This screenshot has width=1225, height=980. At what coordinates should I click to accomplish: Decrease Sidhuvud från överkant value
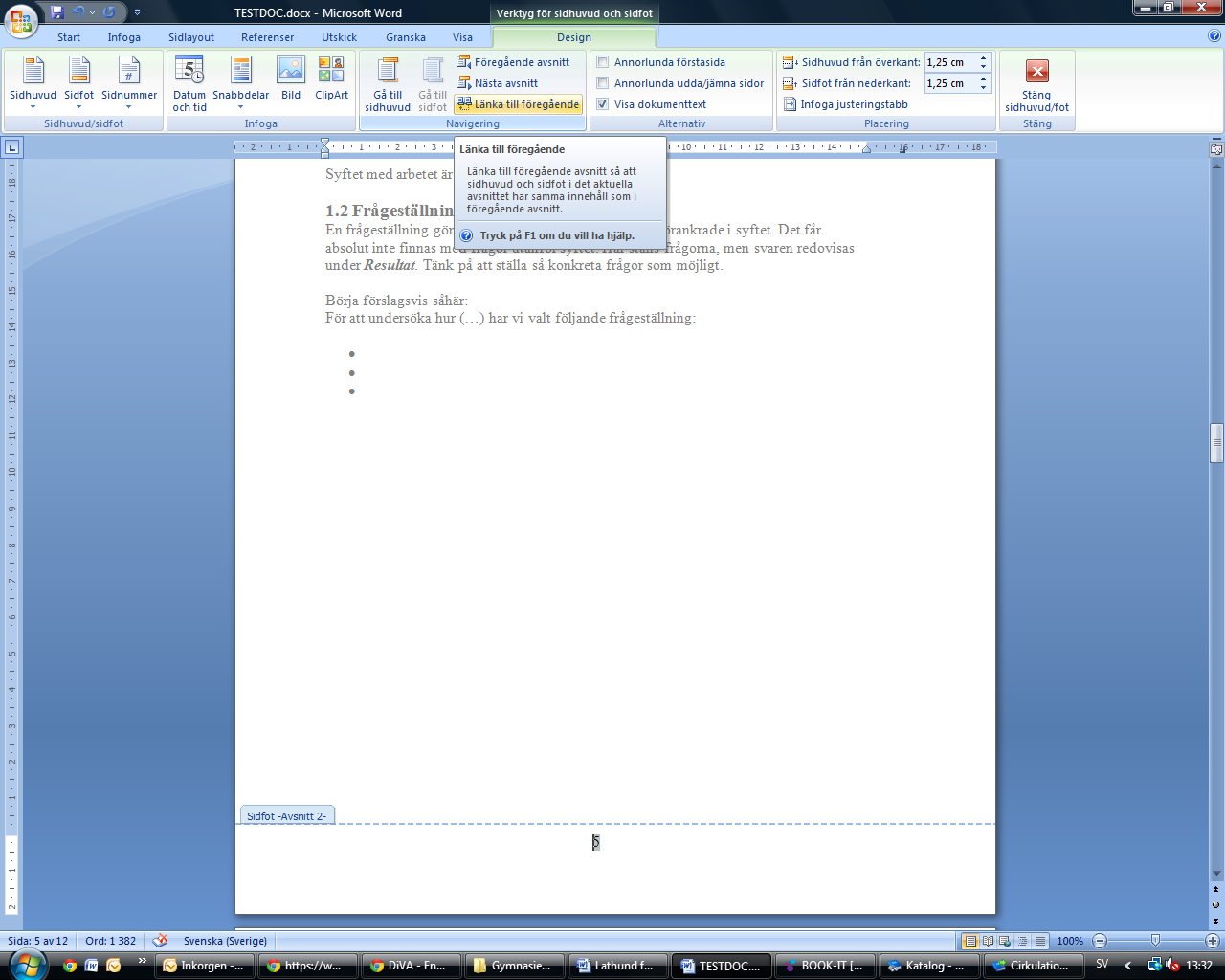983,67
